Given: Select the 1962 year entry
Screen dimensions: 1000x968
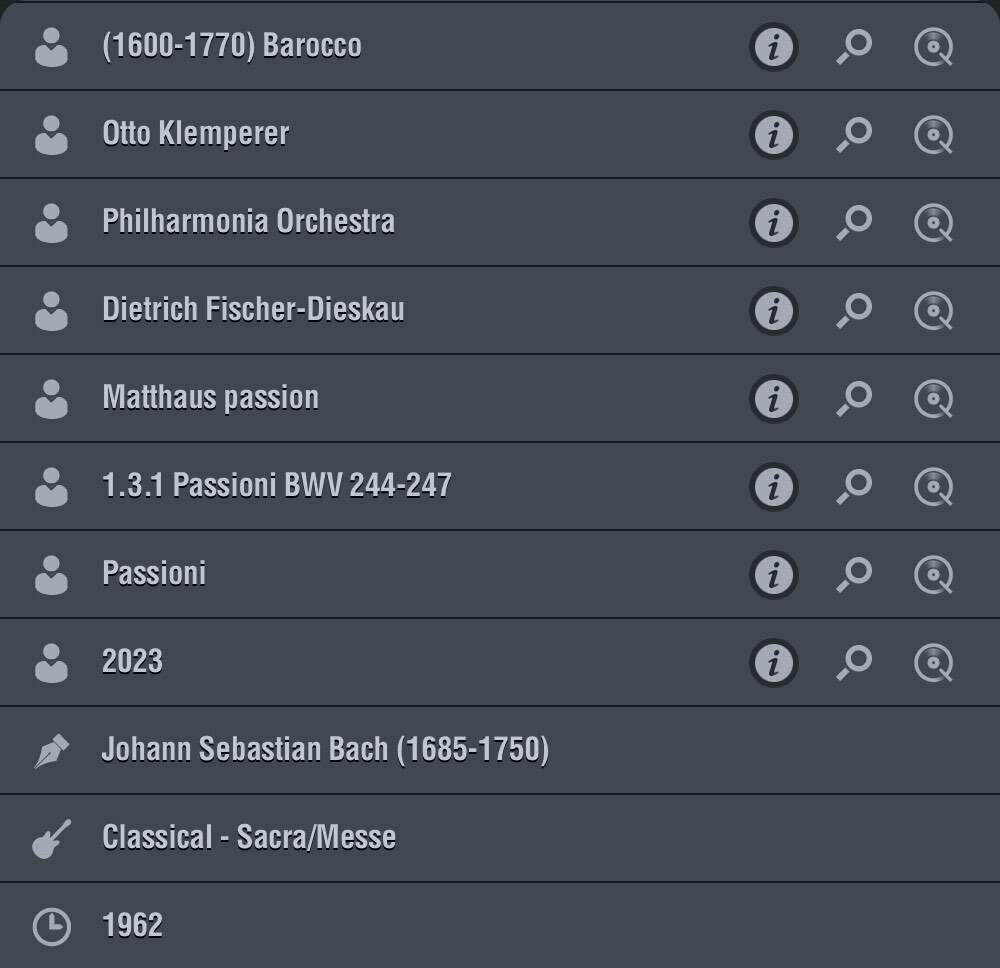Looking at the screenshot, I should tap(500, 925).
